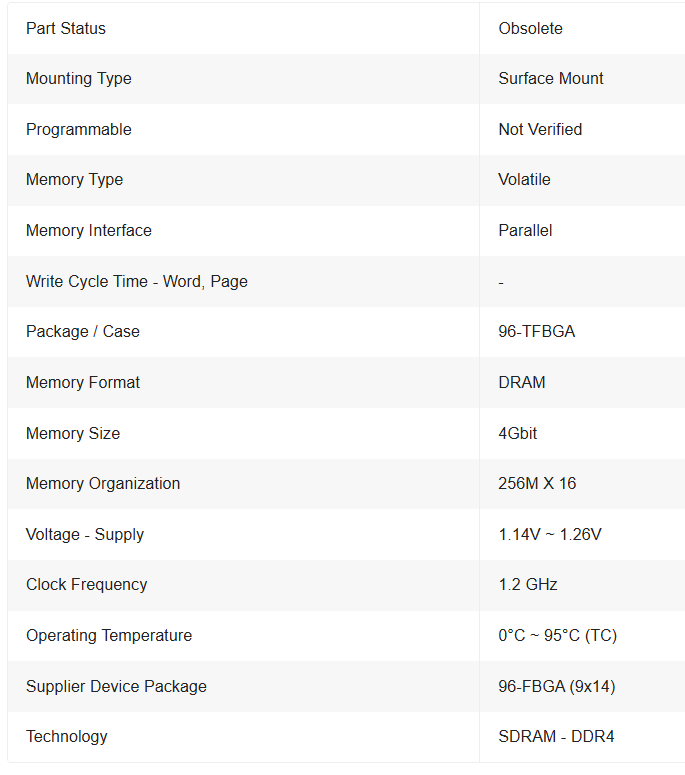685x775 pixels.
Task: Click the Mounting Type attribute label
Action: coord(79,79)
